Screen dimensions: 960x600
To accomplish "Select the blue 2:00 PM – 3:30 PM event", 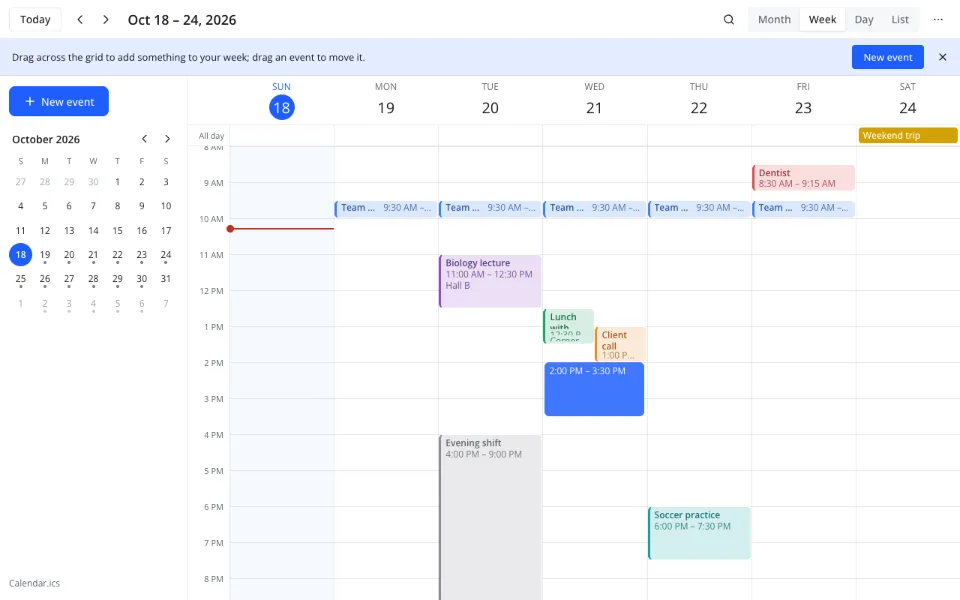I will tap(594, 389).
